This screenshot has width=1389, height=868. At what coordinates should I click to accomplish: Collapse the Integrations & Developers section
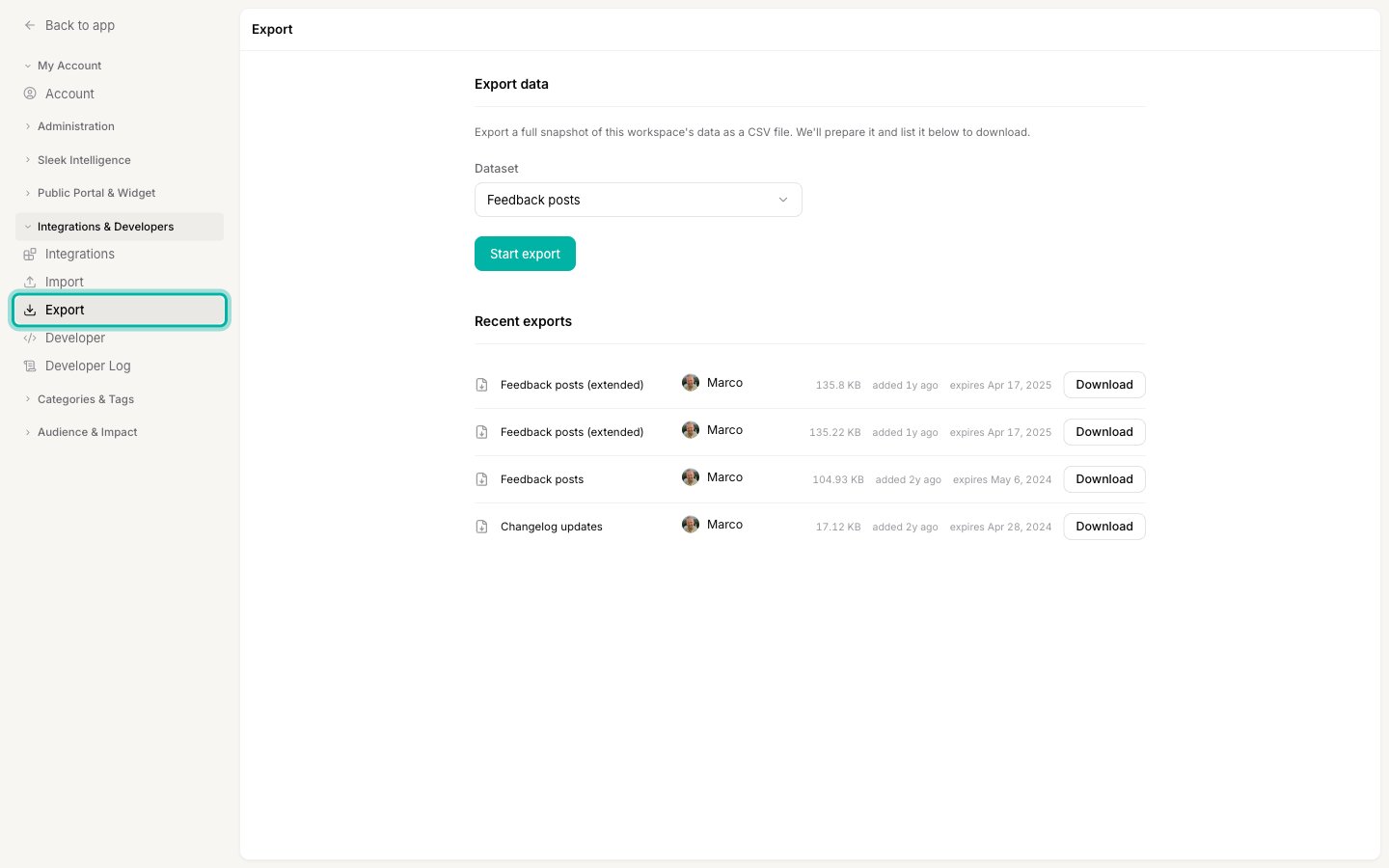120,227
